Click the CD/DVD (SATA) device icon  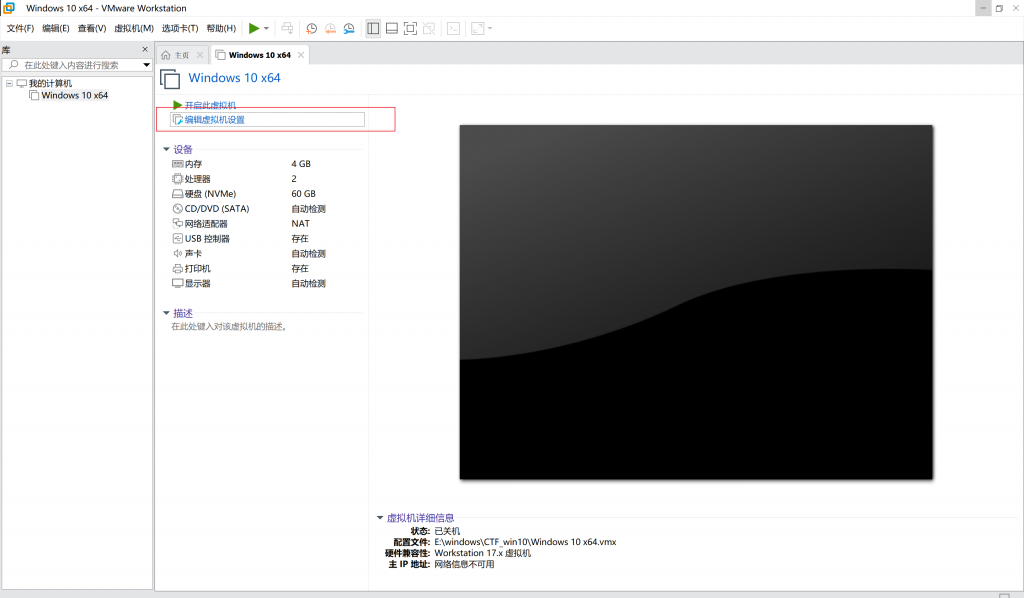[x=177, y=209]
